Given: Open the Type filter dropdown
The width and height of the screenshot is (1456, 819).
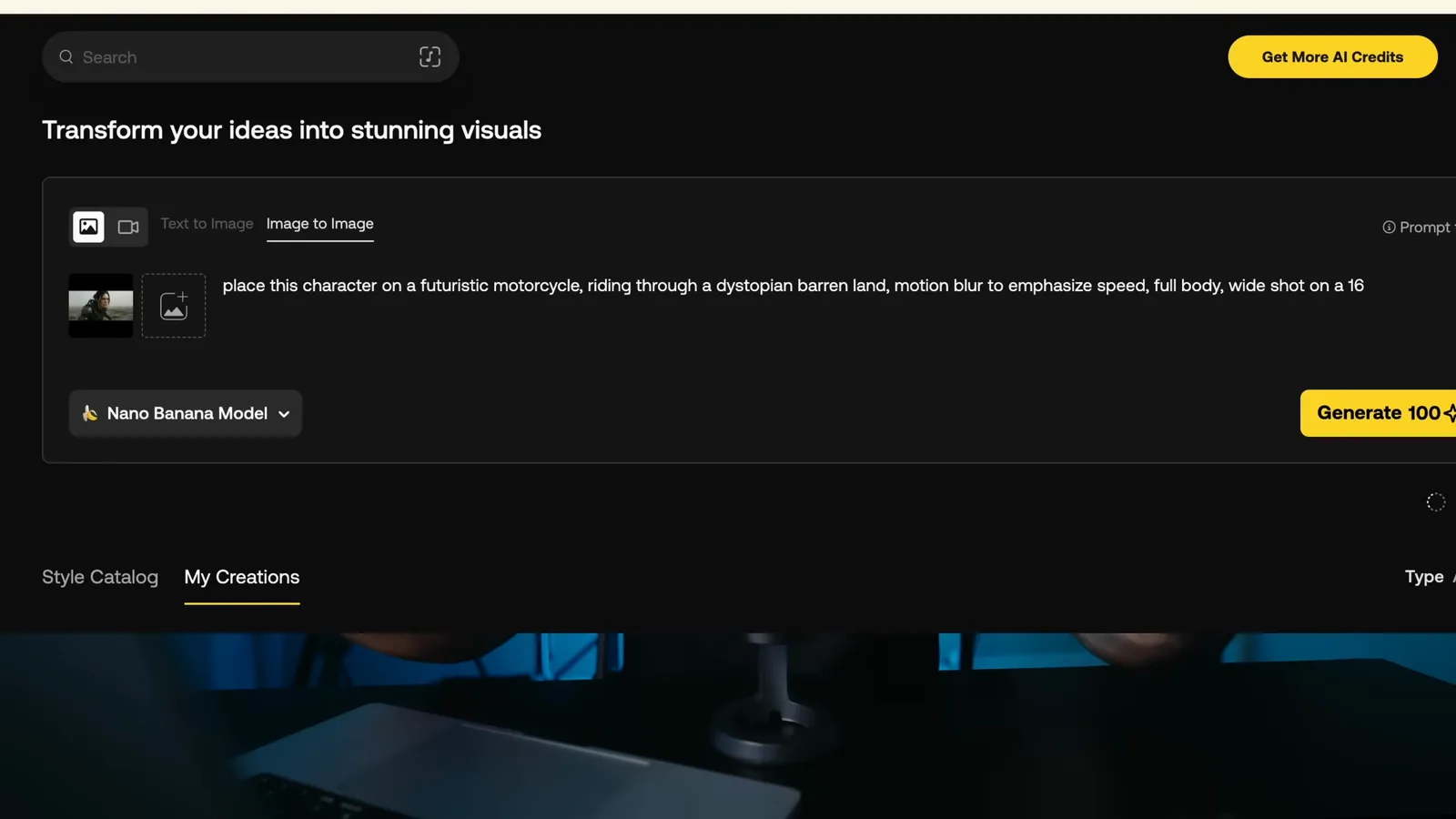Looking at the screenshot, I should click(x=1429, y=577).
